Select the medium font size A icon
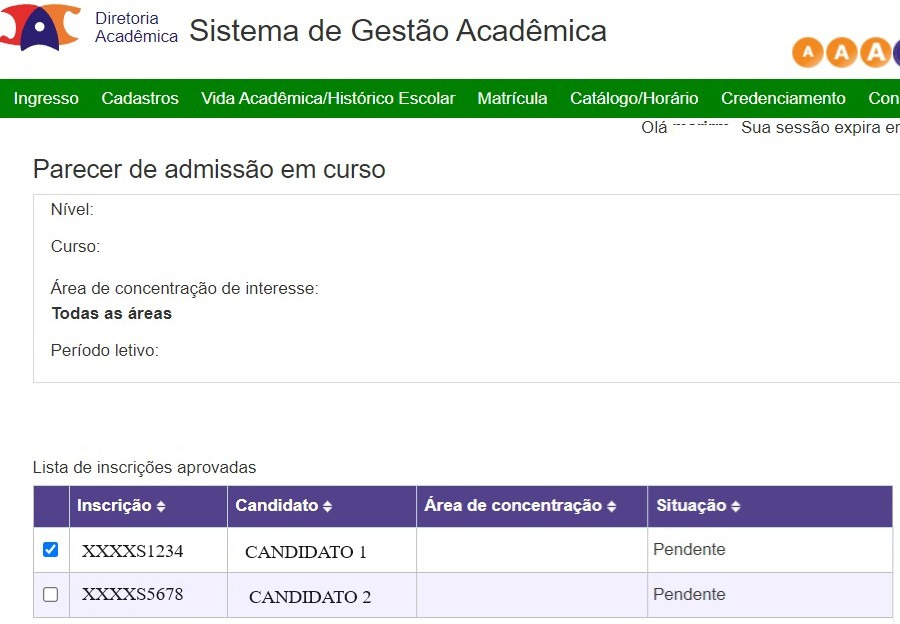The height and width of the screenshot is (624, 900). (841, 52)
